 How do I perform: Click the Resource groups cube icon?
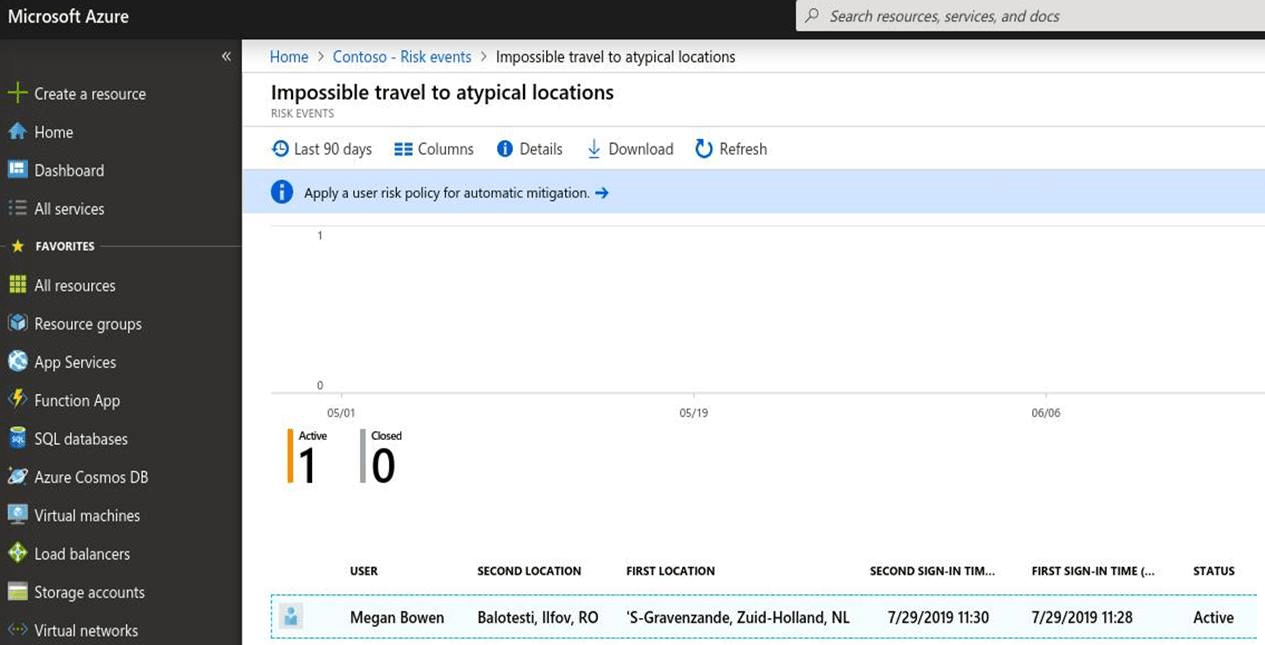(17, 323)
